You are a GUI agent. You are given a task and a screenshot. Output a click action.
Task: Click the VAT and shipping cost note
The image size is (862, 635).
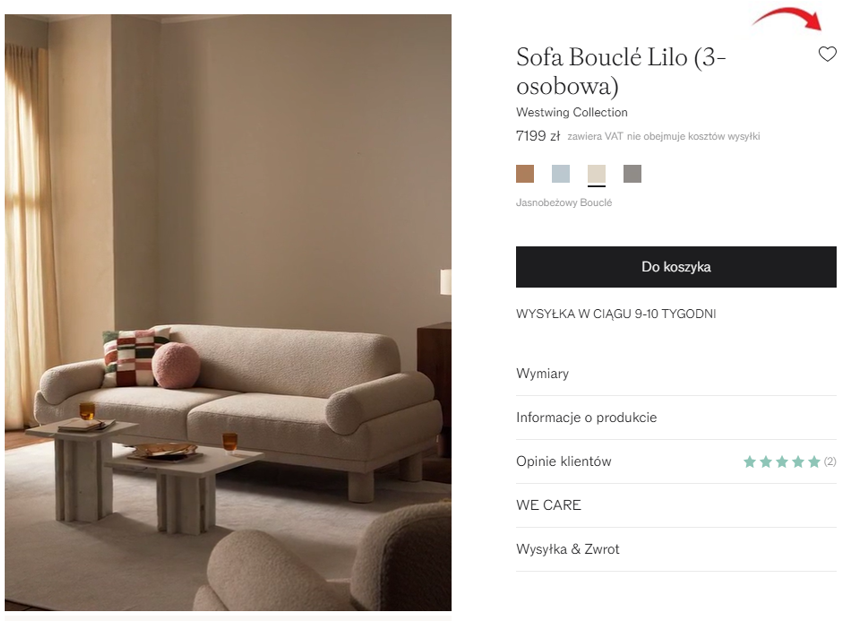coord(664,136)
